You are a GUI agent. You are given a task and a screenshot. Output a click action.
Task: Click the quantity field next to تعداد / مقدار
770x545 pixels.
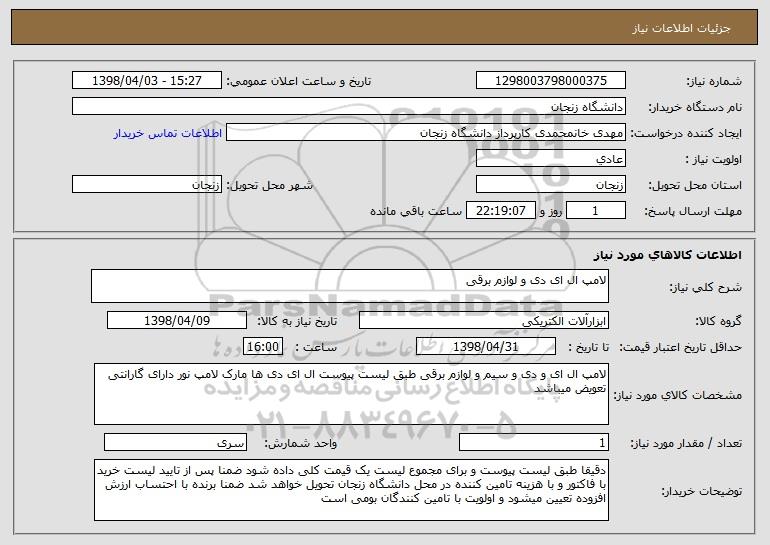tap(534, 442)
